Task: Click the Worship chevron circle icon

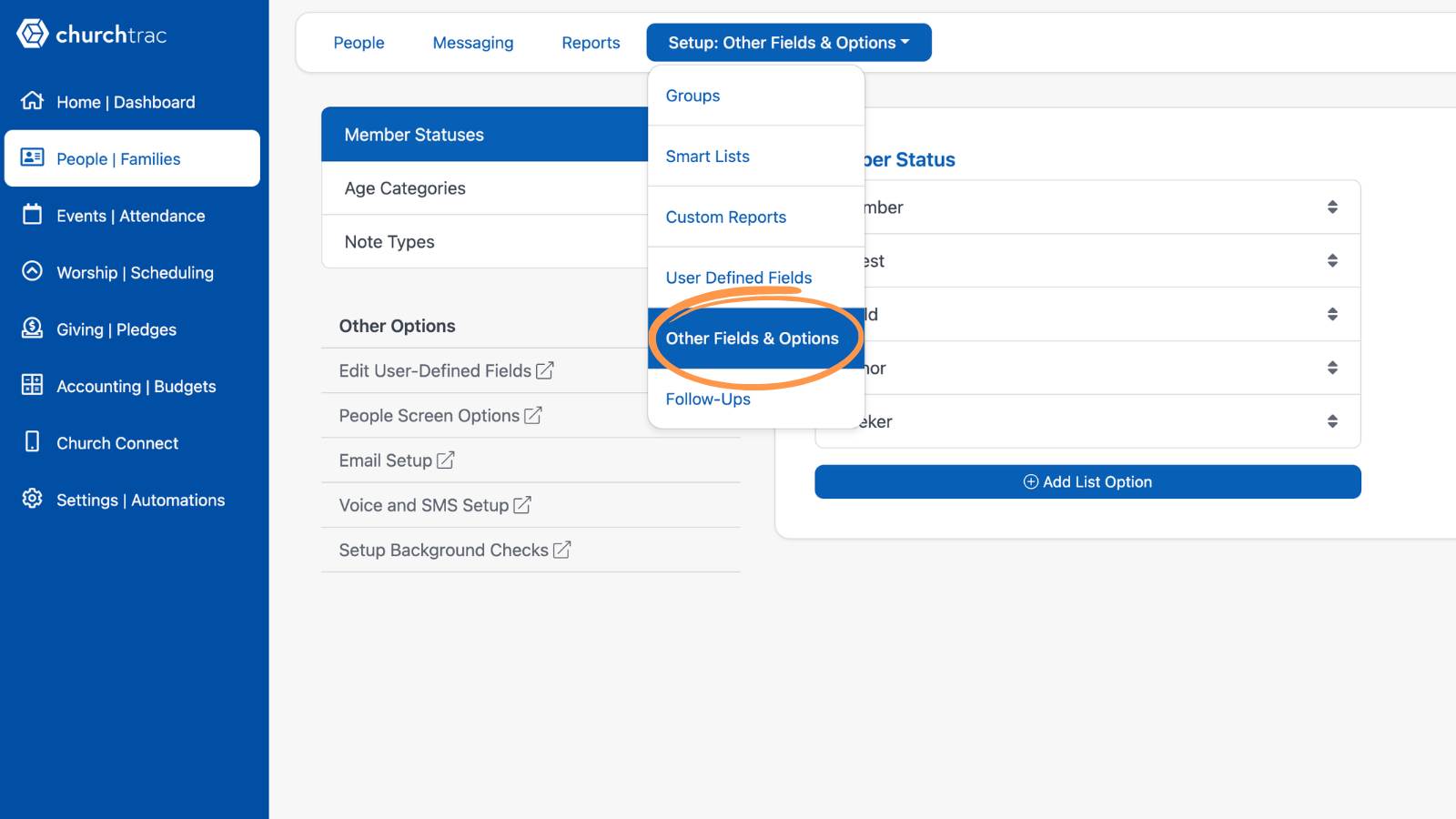Action: [32, 271]
